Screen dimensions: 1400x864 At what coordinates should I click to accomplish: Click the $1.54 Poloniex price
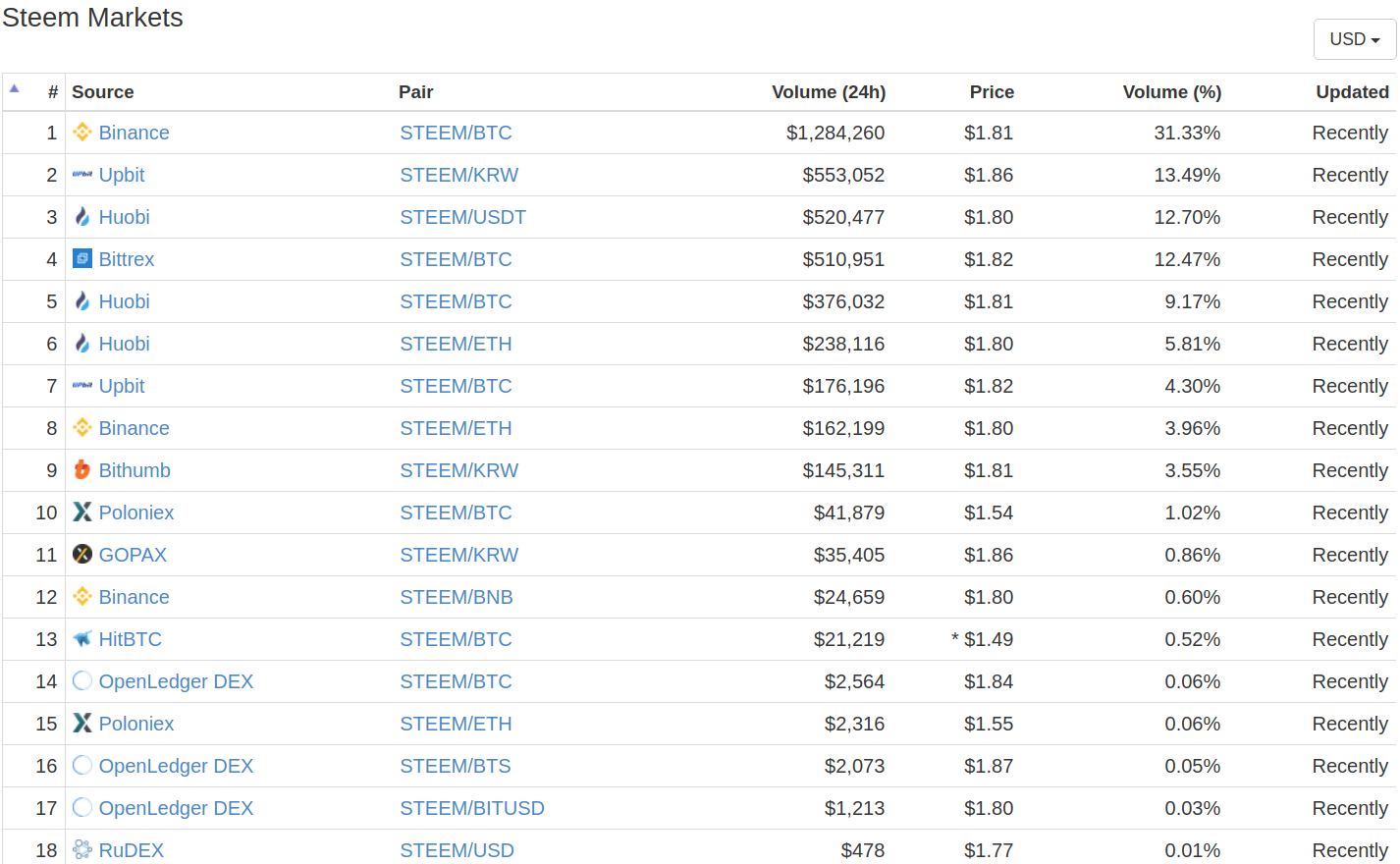coord(989,513)
